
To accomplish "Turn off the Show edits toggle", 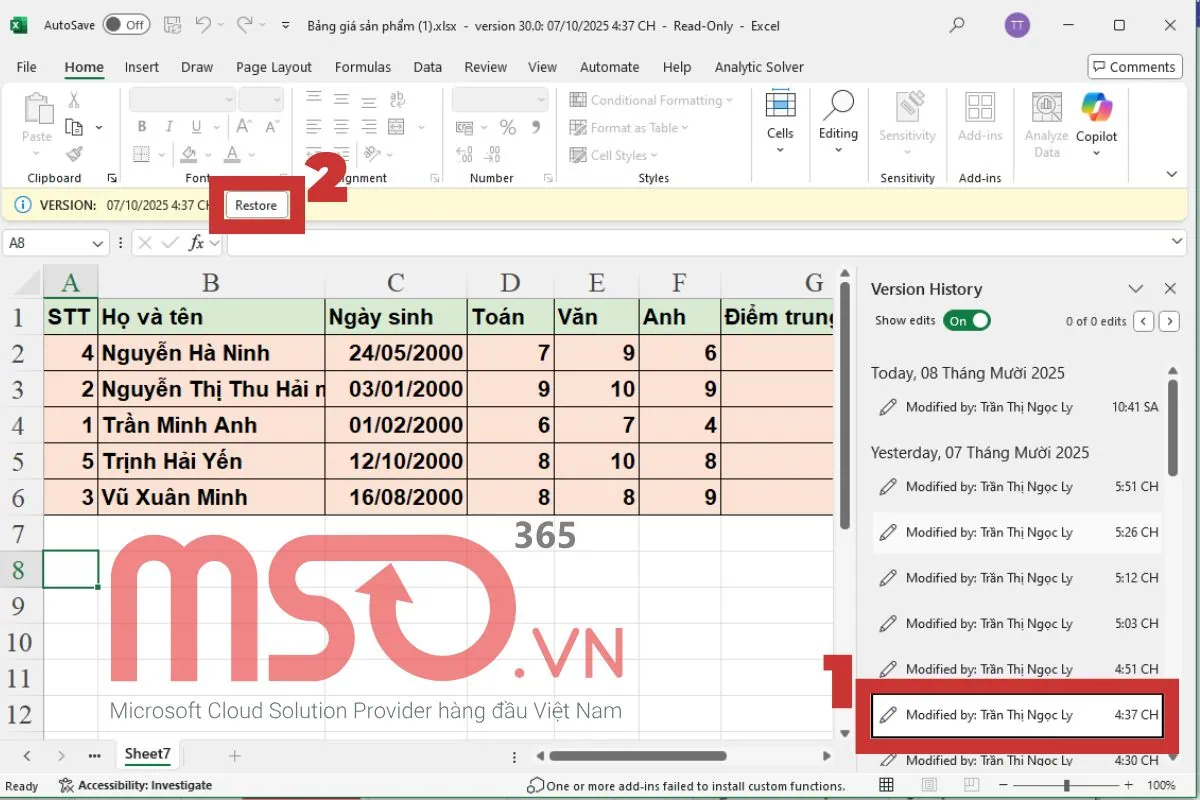I will pyautogui.click(x=967, y=321).
